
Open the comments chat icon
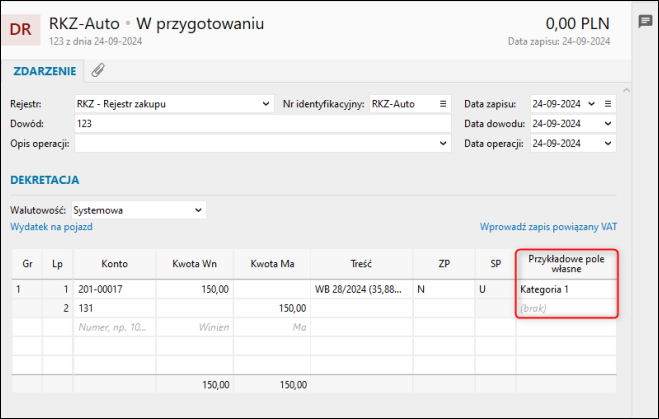click(x=645, y=21)
